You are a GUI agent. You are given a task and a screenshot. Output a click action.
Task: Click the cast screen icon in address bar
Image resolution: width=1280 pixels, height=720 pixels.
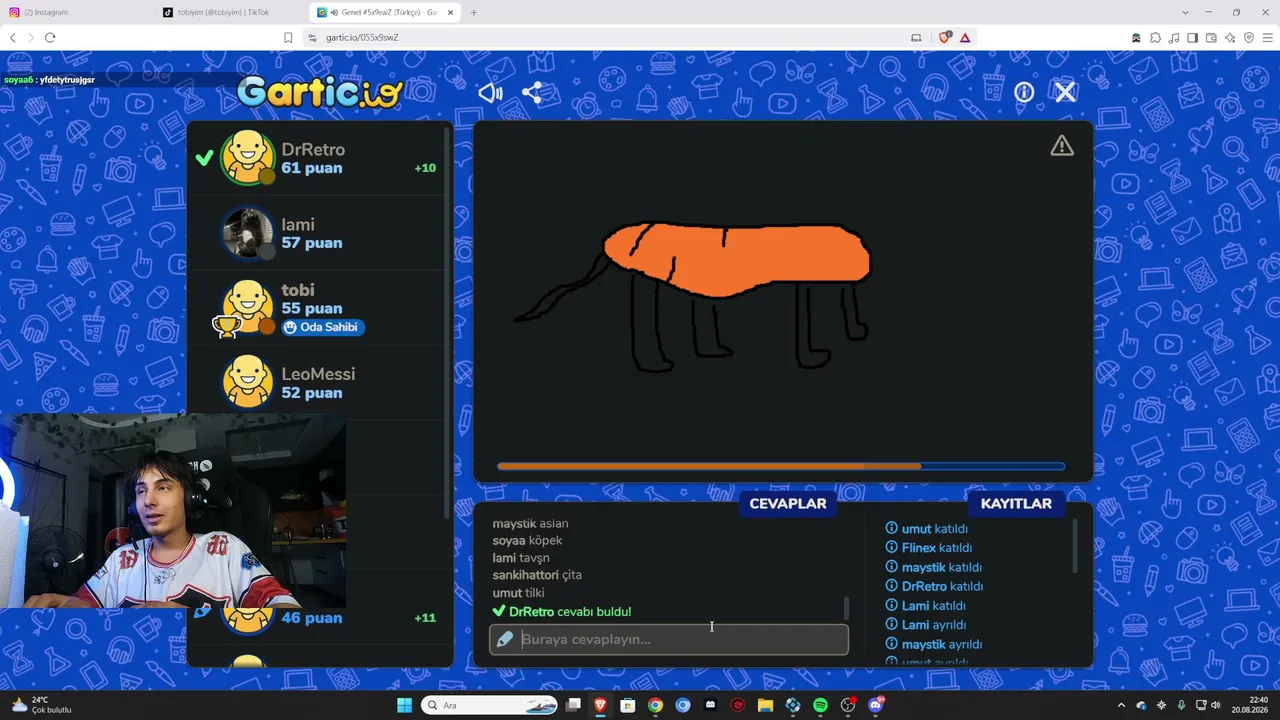916,37
